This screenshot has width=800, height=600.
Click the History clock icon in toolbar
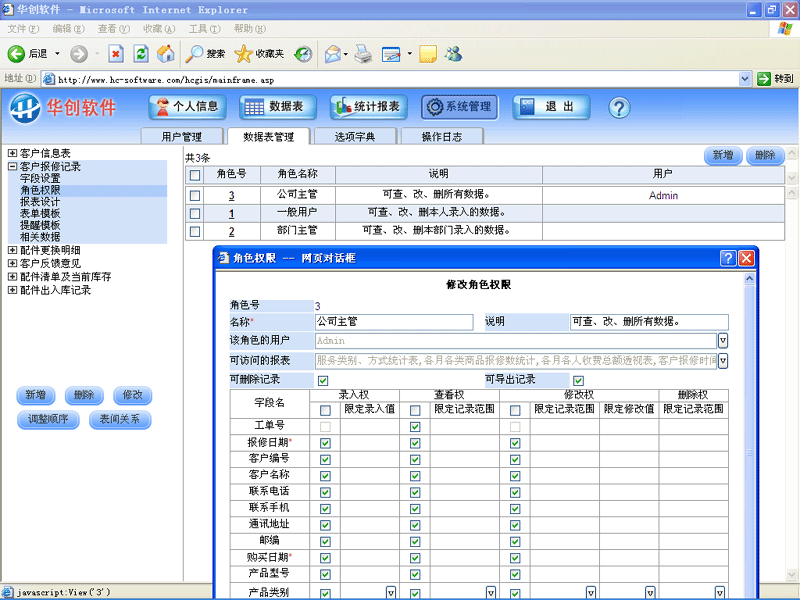tap(303, 54)
